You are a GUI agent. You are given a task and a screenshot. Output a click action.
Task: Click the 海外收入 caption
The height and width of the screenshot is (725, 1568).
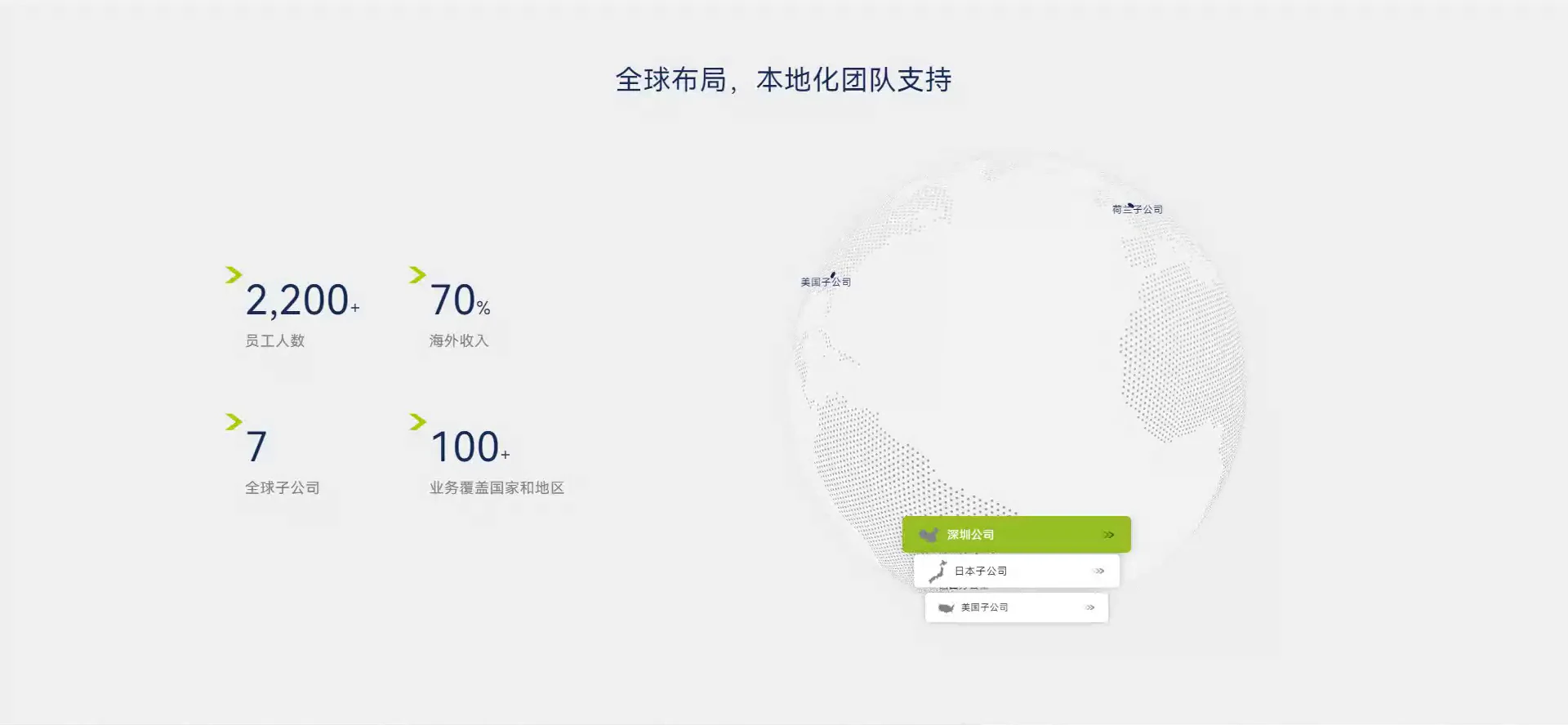[459, 340]
